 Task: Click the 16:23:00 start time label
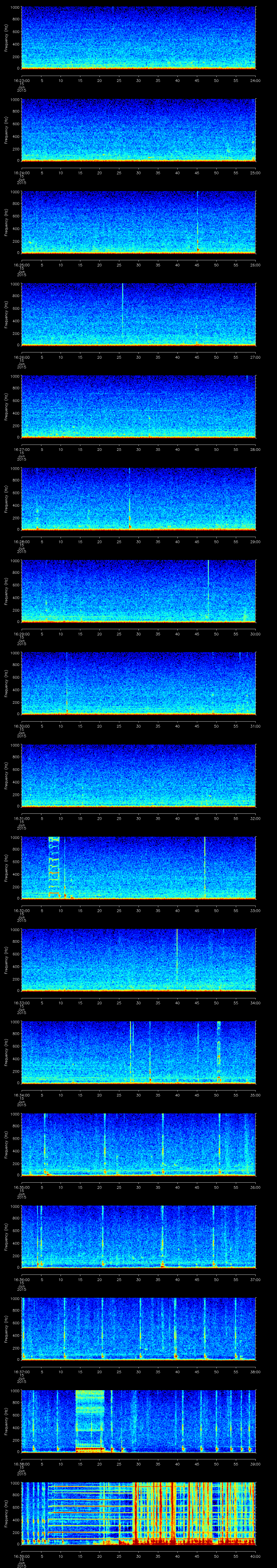[x=21, y=80]
